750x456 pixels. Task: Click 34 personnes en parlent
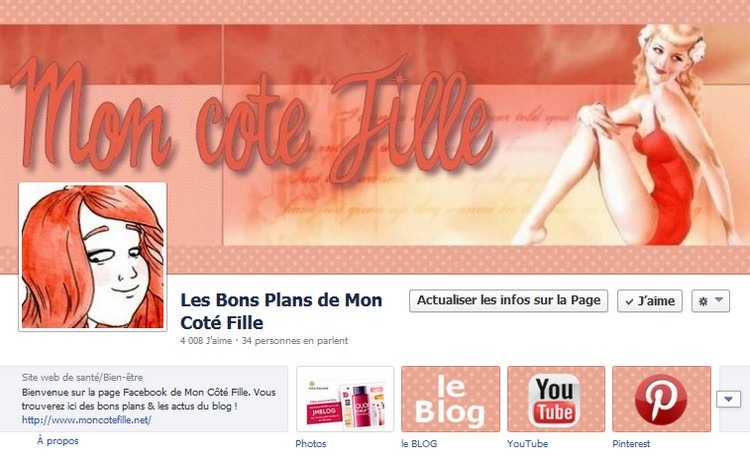click(x=295, y=341)
